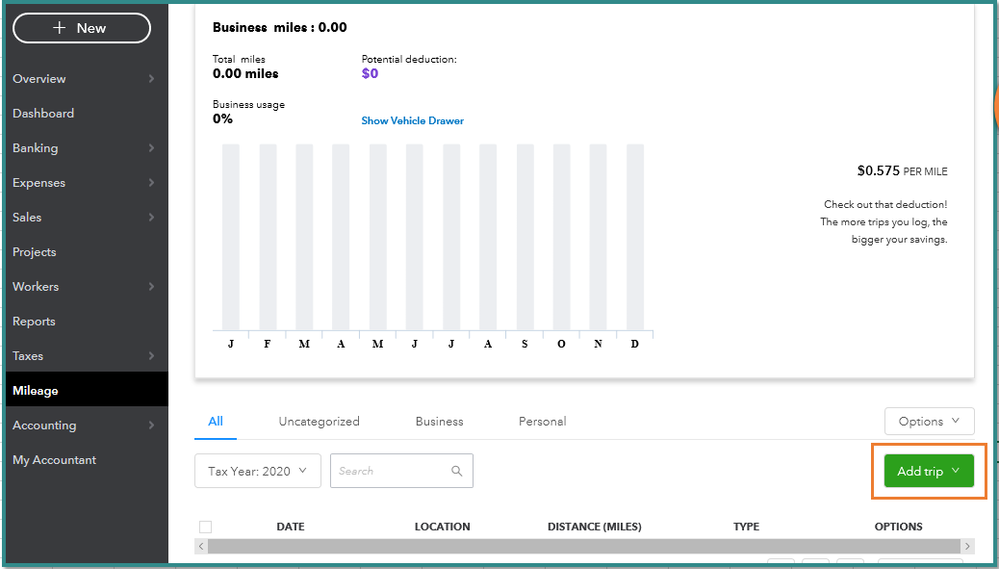The height and width of the screenshot is (569, 999).
Task: Click the TYPE column header
Action: pyautogui.click(x=746, y=526)
